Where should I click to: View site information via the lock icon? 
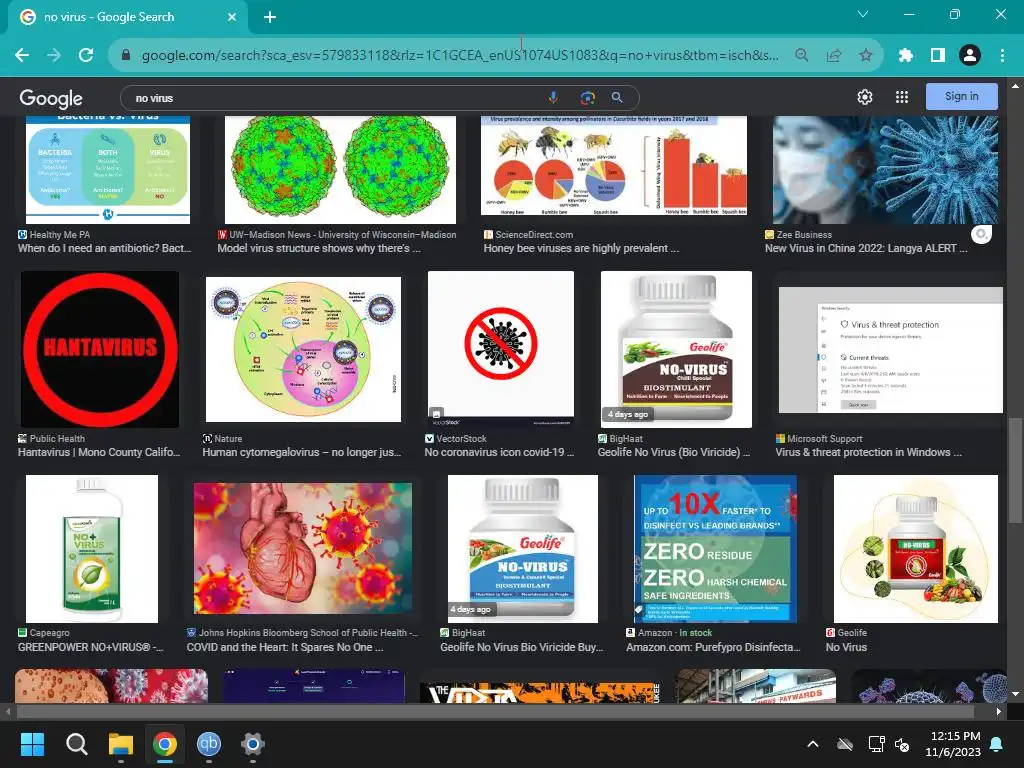coord(126,56)
